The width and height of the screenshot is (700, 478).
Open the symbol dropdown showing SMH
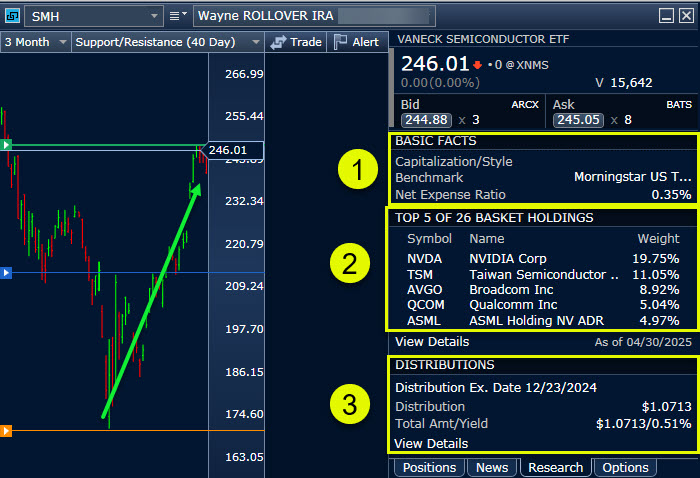click(94, 16)
